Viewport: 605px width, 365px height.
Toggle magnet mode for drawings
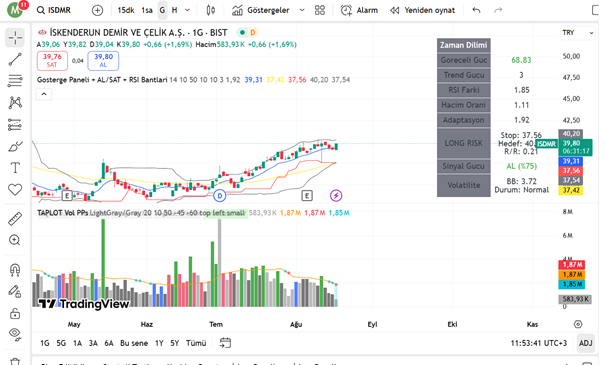15,270
